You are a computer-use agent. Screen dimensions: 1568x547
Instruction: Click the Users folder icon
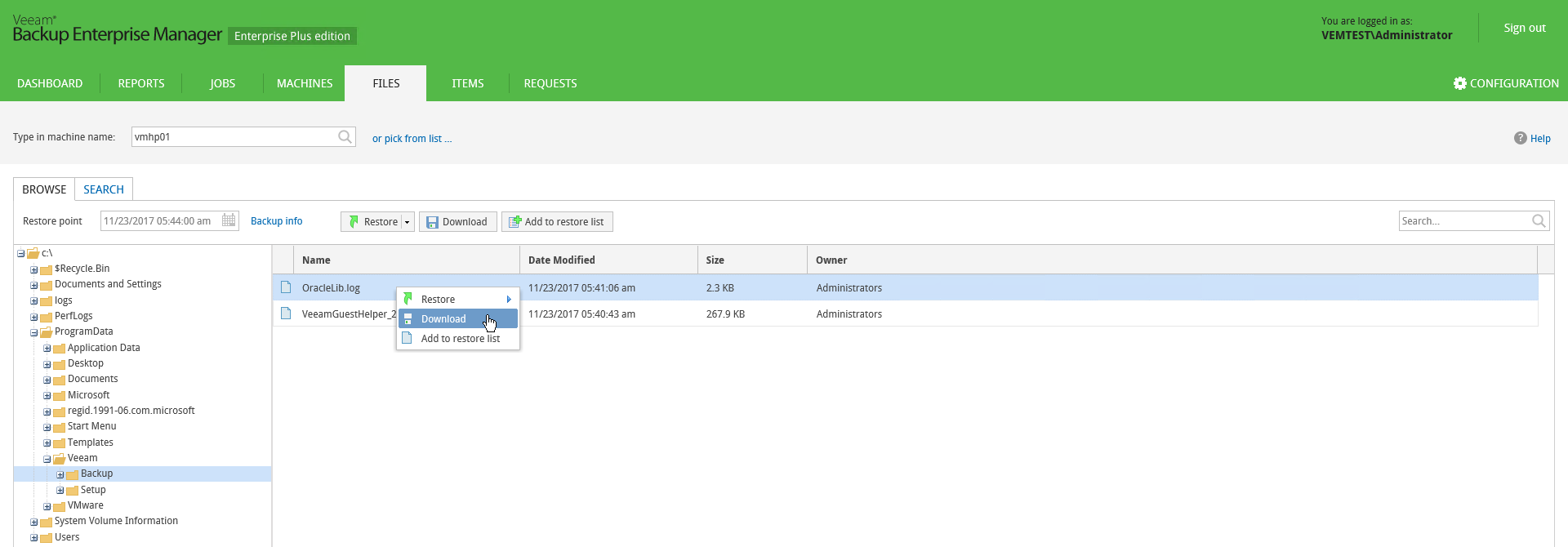(x=46, y=538)
